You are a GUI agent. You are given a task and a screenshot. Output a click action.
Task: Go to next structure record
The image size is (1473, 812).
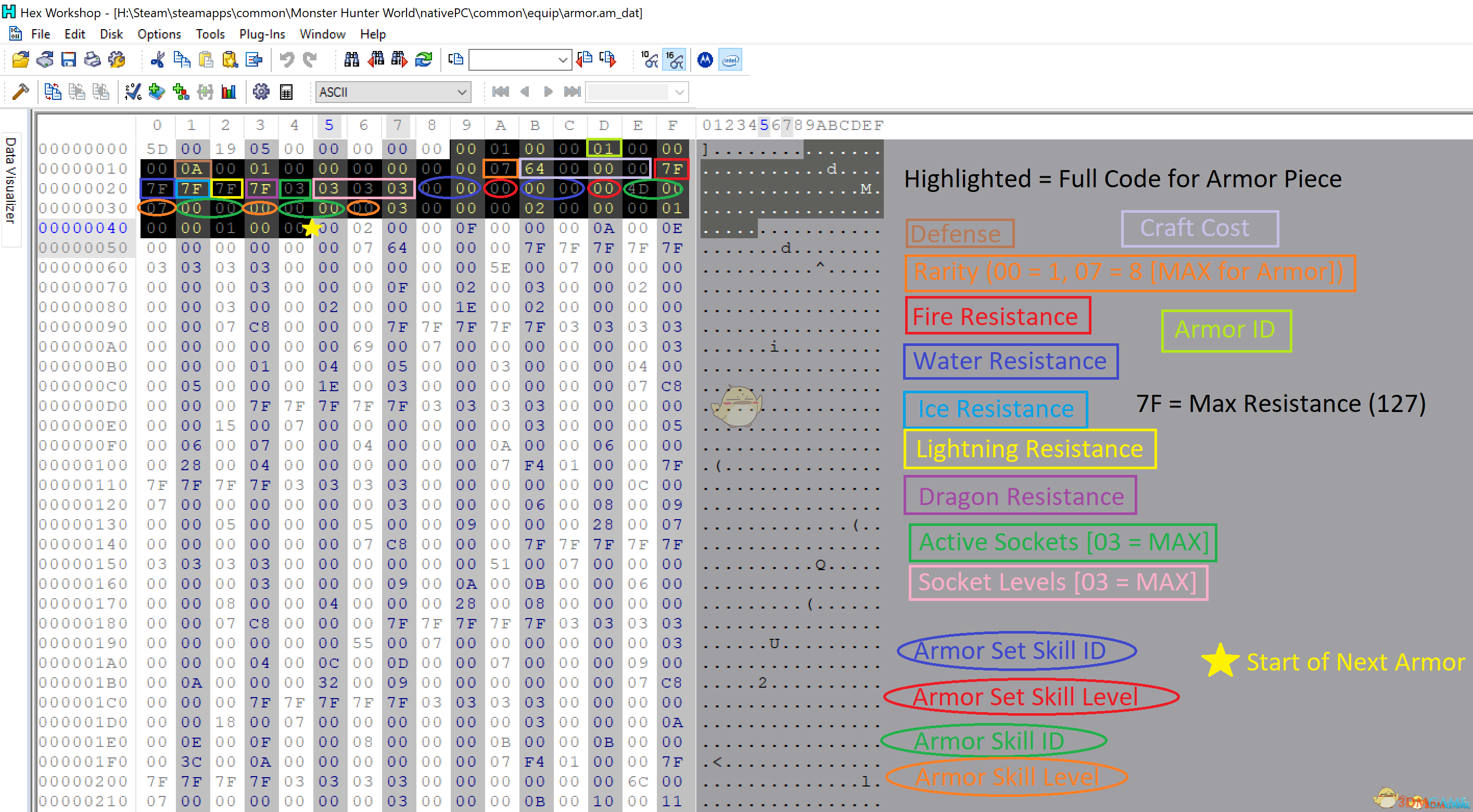(x=548, y=92)
